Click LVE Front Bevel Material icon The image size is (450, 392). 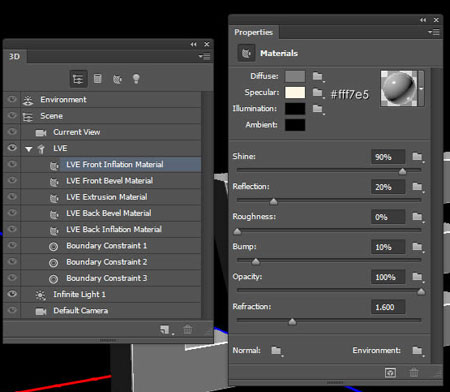(54, 182)
